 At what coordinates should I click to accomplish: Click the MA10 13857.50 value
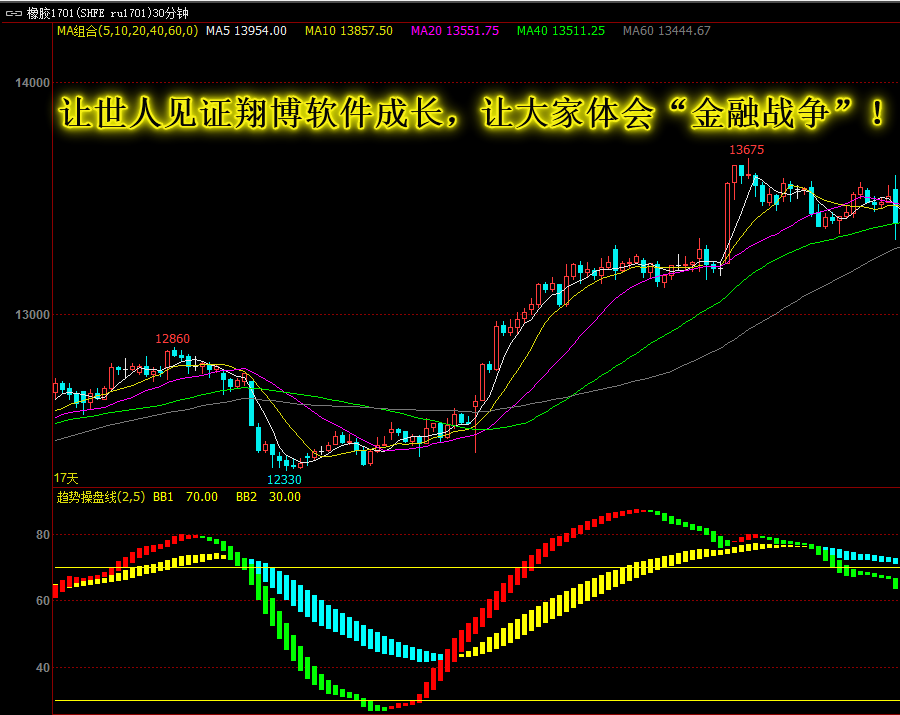point(349,31)
